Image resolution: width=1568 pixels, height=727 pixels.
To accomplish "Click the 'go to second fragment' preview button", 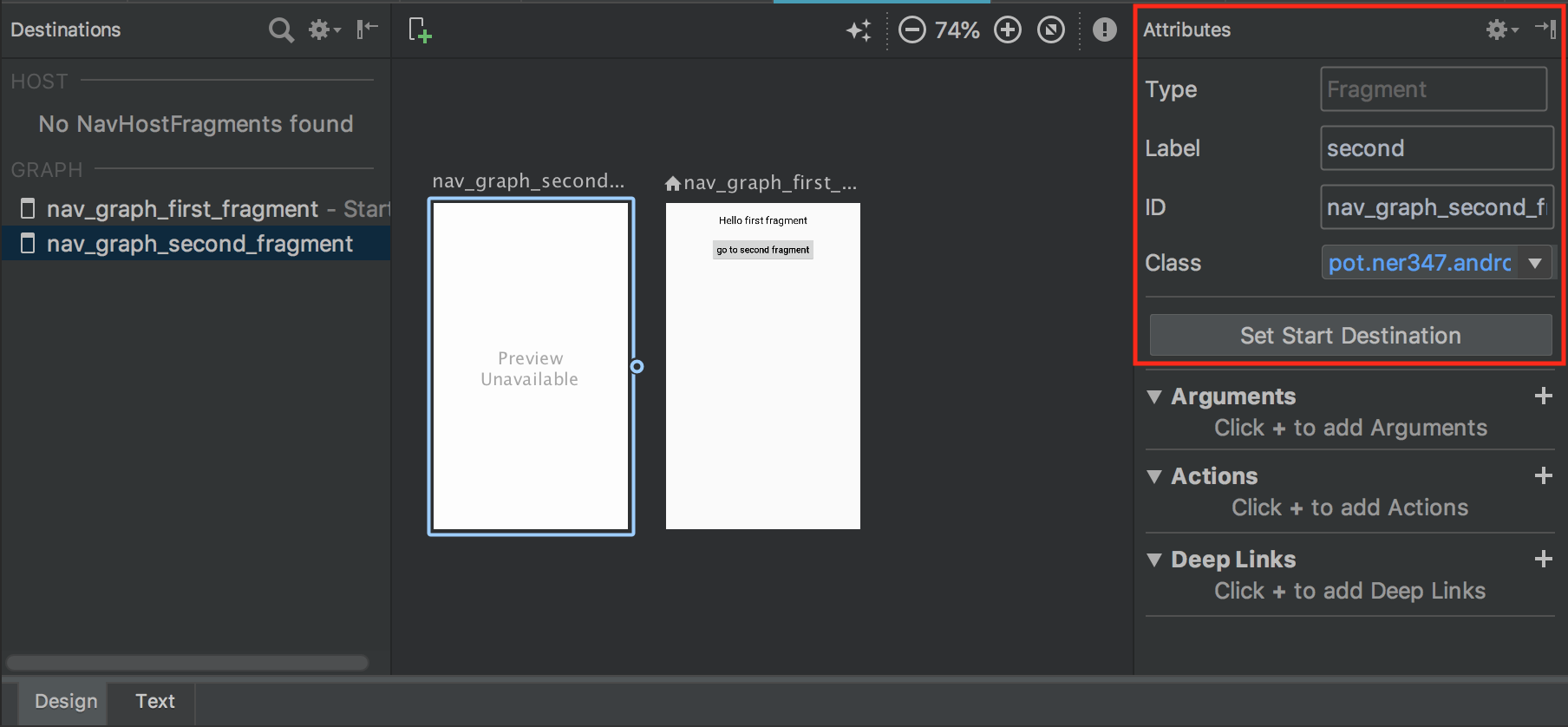I will [763, 250].
